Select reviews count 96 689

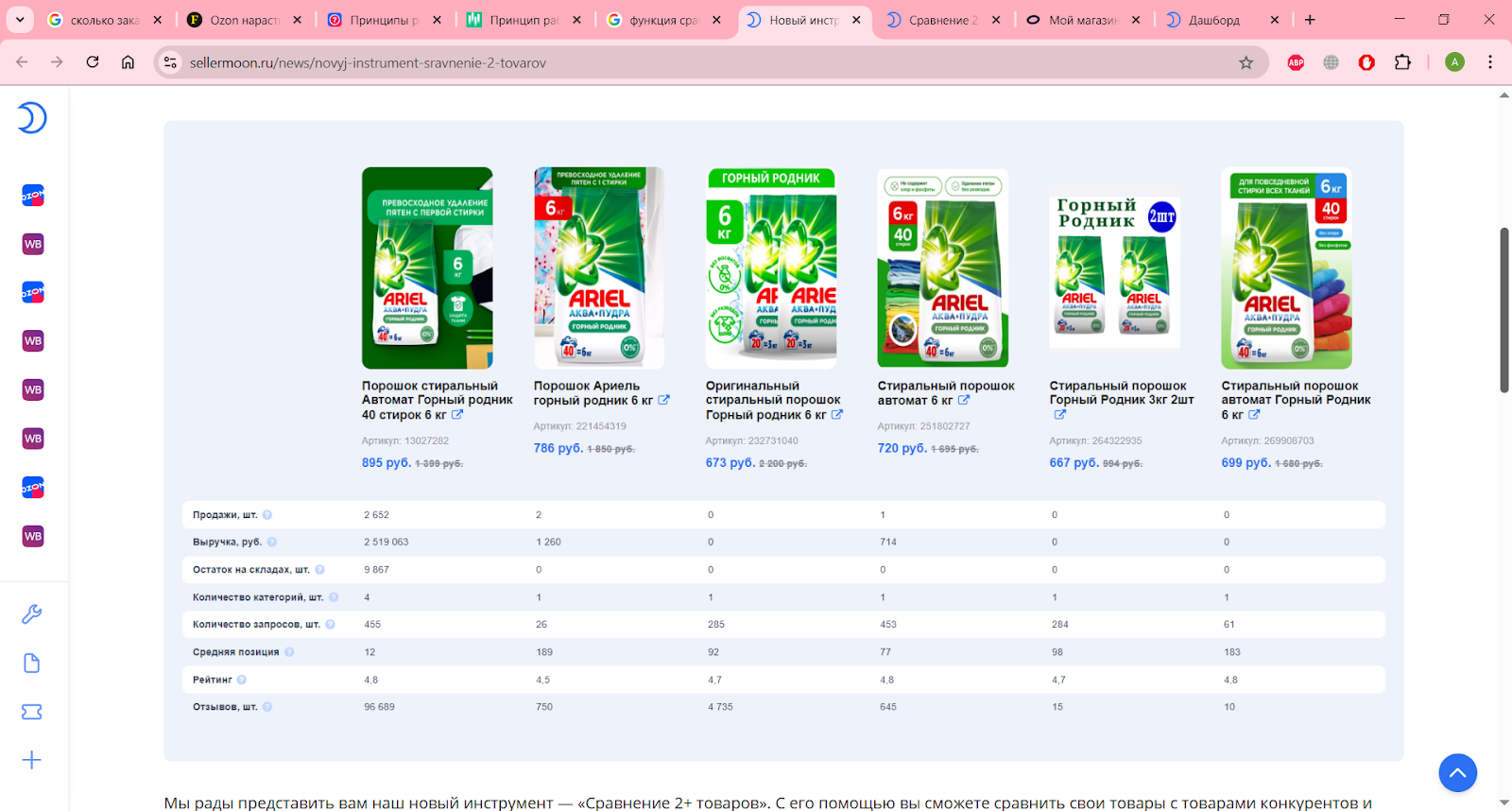[380, 707]
